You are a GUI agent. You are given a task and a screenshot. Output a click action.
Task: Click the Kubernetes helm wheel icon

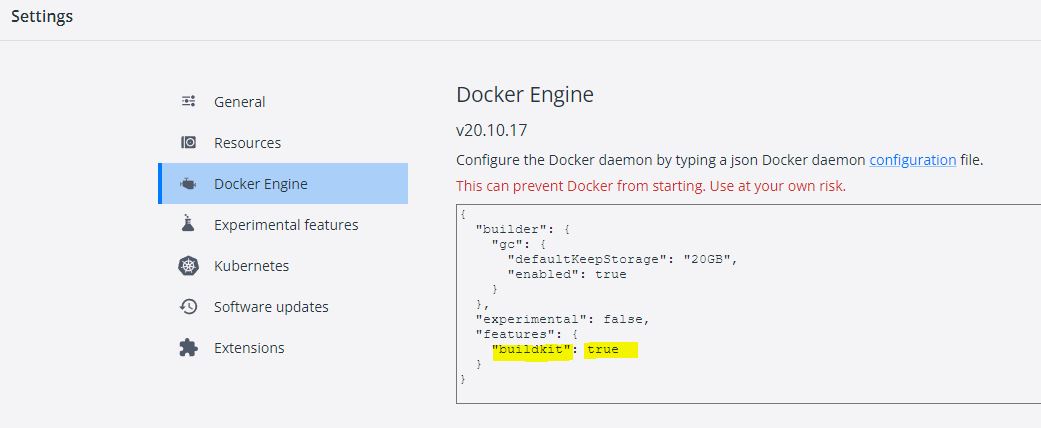click(x=189, y=265)
